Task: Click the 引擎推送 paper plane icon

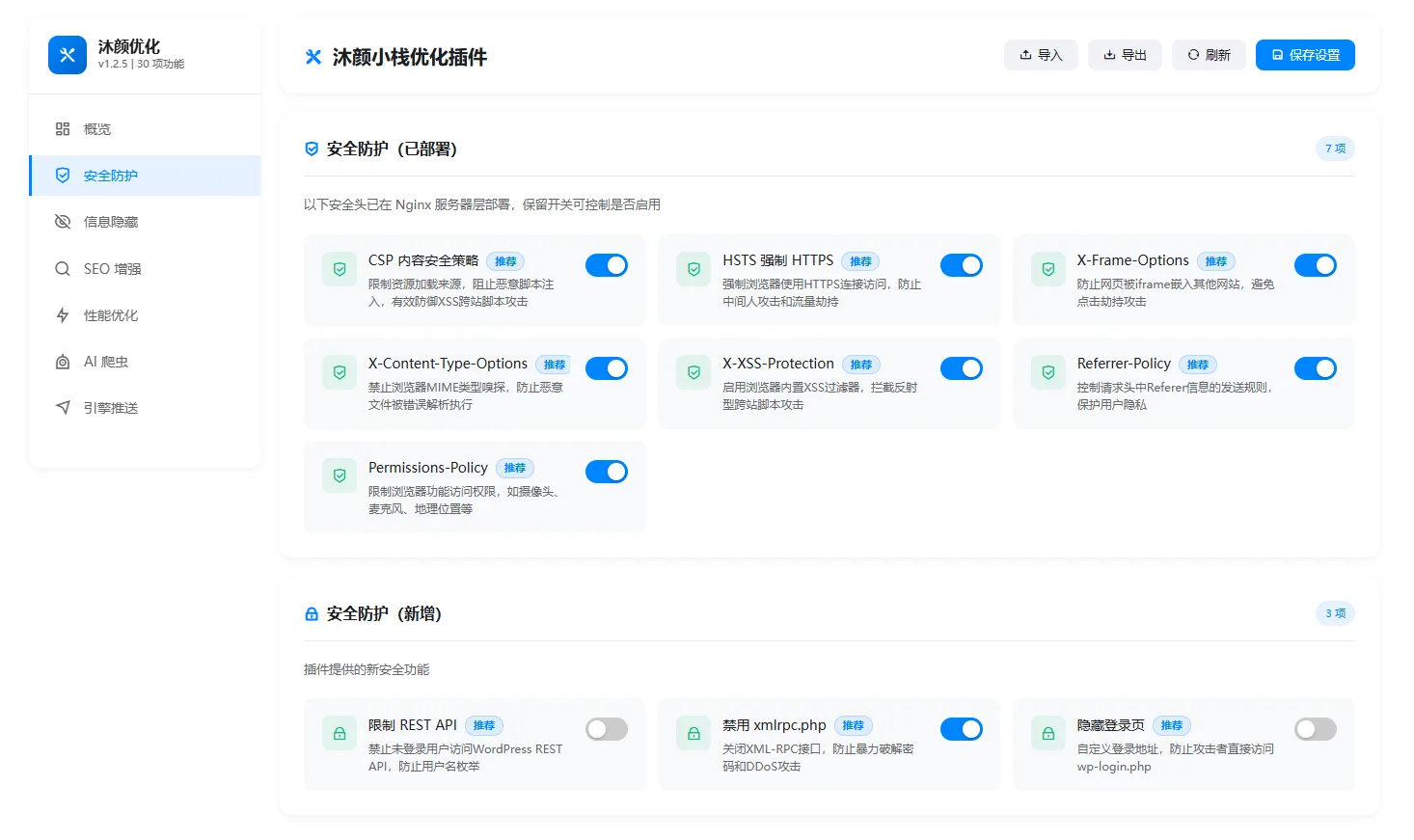Action: tap(63, 408)
